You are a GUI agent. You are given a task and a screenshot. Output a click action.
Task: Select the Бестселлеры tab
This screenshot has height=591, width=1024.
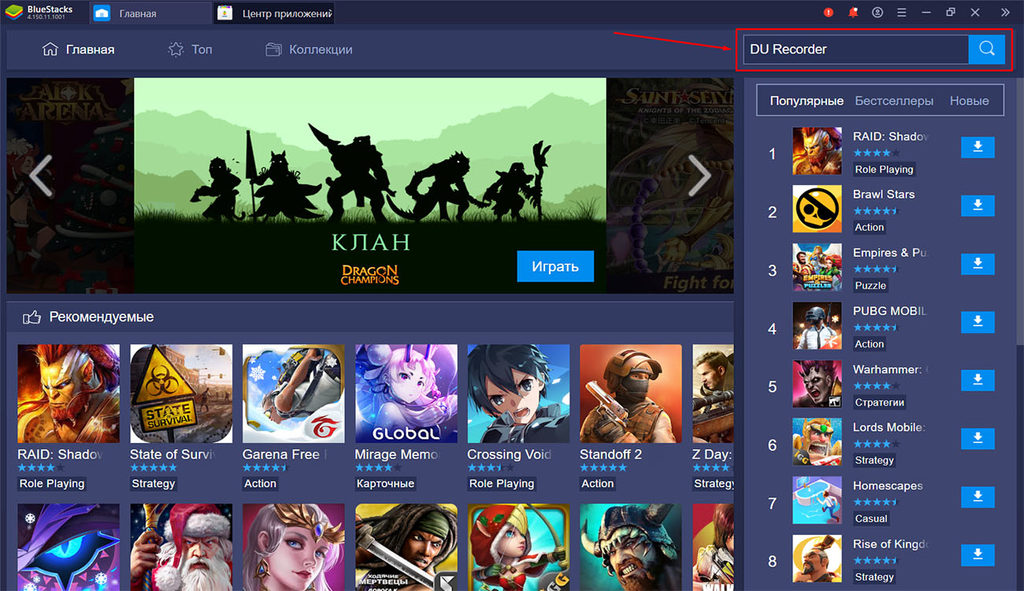click(894, 101)
